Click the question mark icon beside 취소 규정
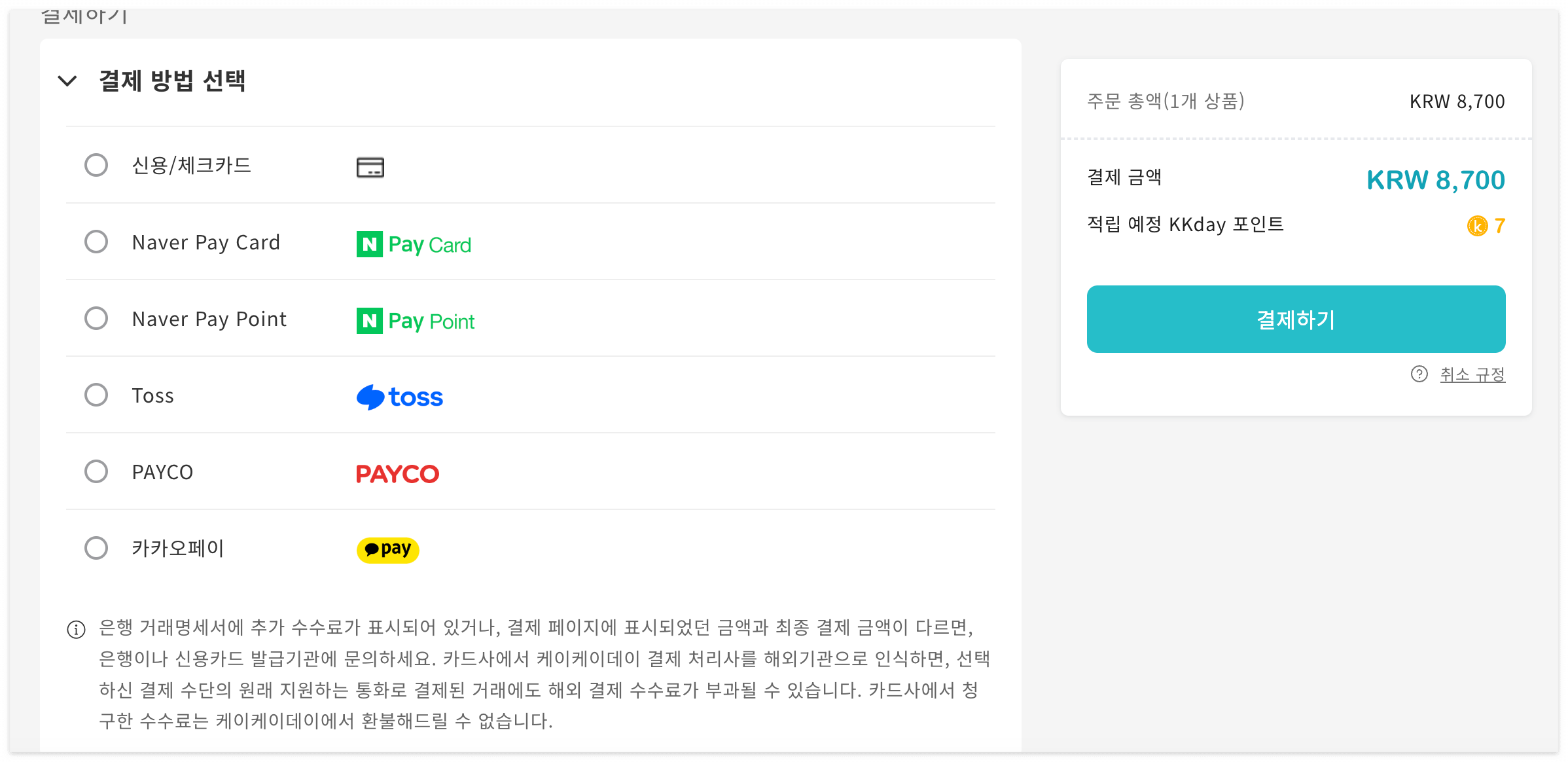Screen dimensions: 1568x762 tap(1419, 374)
